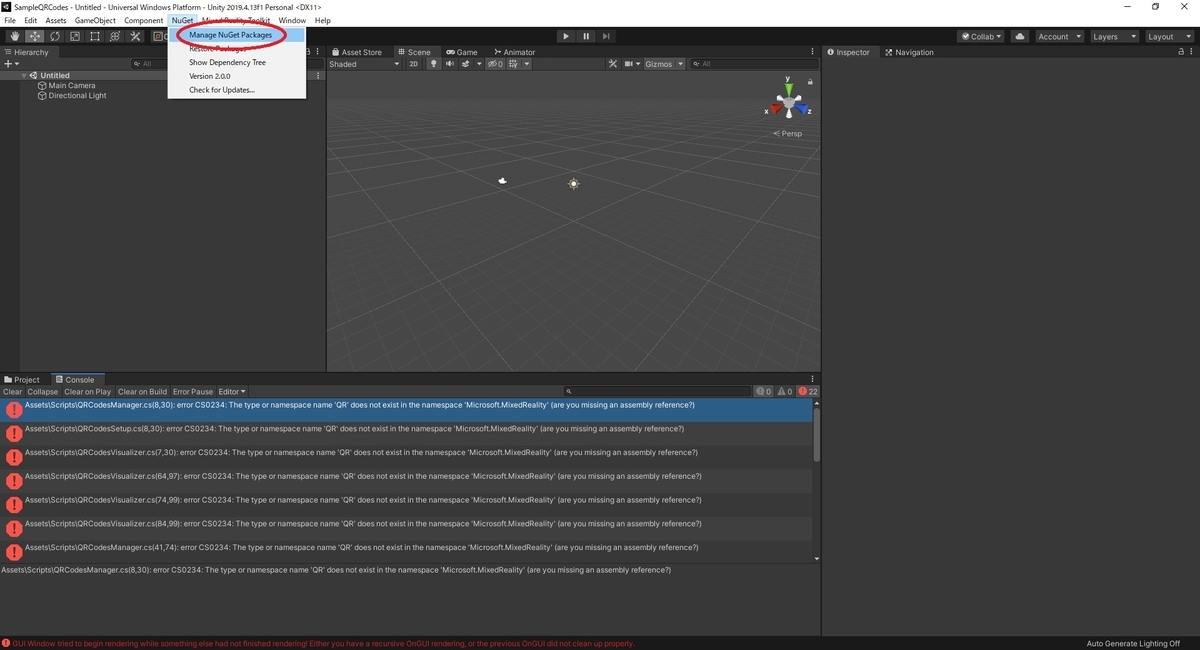The image size is (1200, 650).
Task: Toggle scene grid visibility icon
Action: (x=513, y=64)
